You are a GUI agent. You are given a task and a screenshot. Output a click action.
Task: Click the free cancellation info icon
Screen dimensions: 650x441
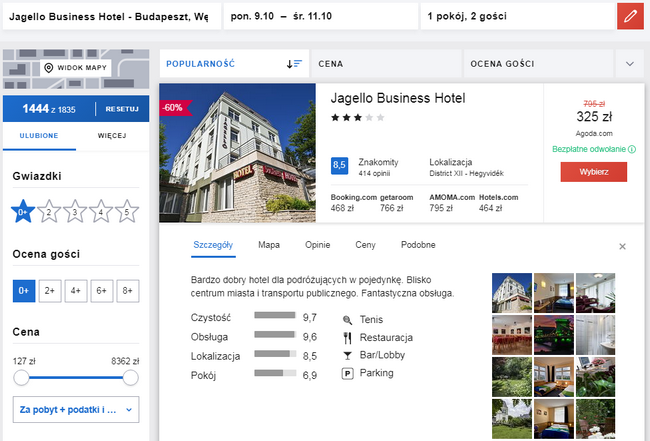(x=632, y=150)
